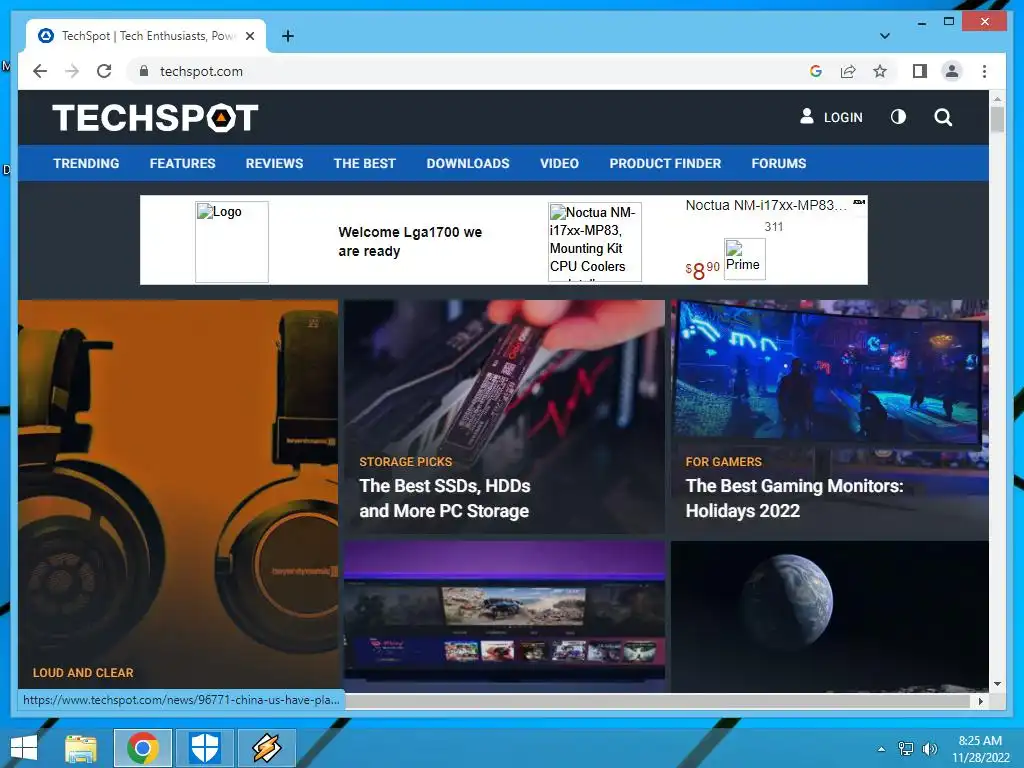Screen dimensions: 1024x768
Task: Reload the techspot.com page
Action: click(104, 71)
